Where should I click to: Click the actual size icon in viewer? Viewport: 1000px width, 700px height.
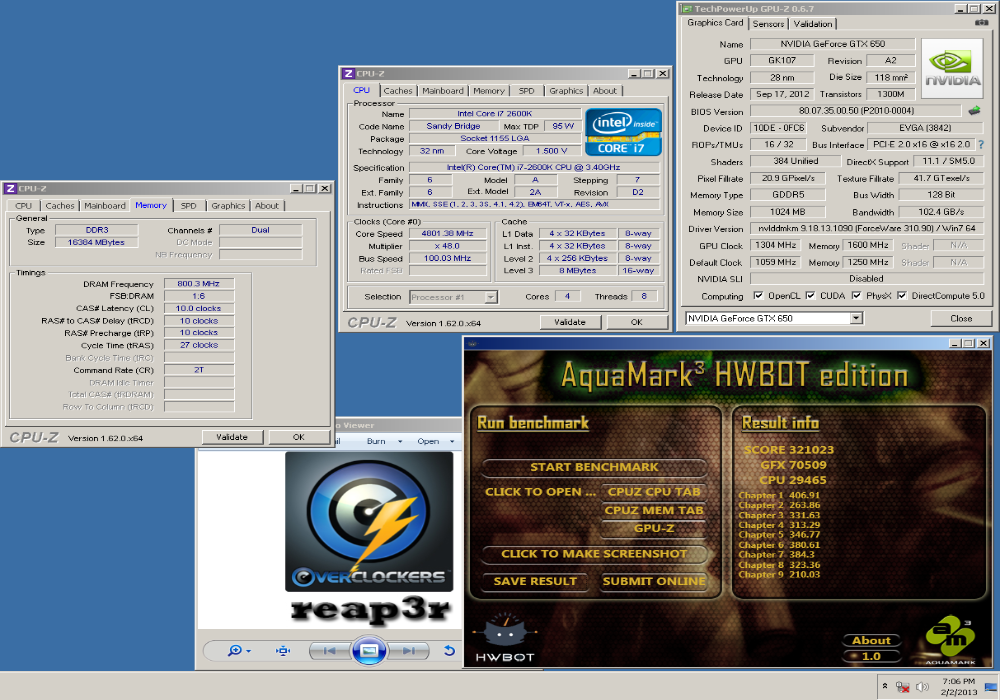(x=283, y=650)
